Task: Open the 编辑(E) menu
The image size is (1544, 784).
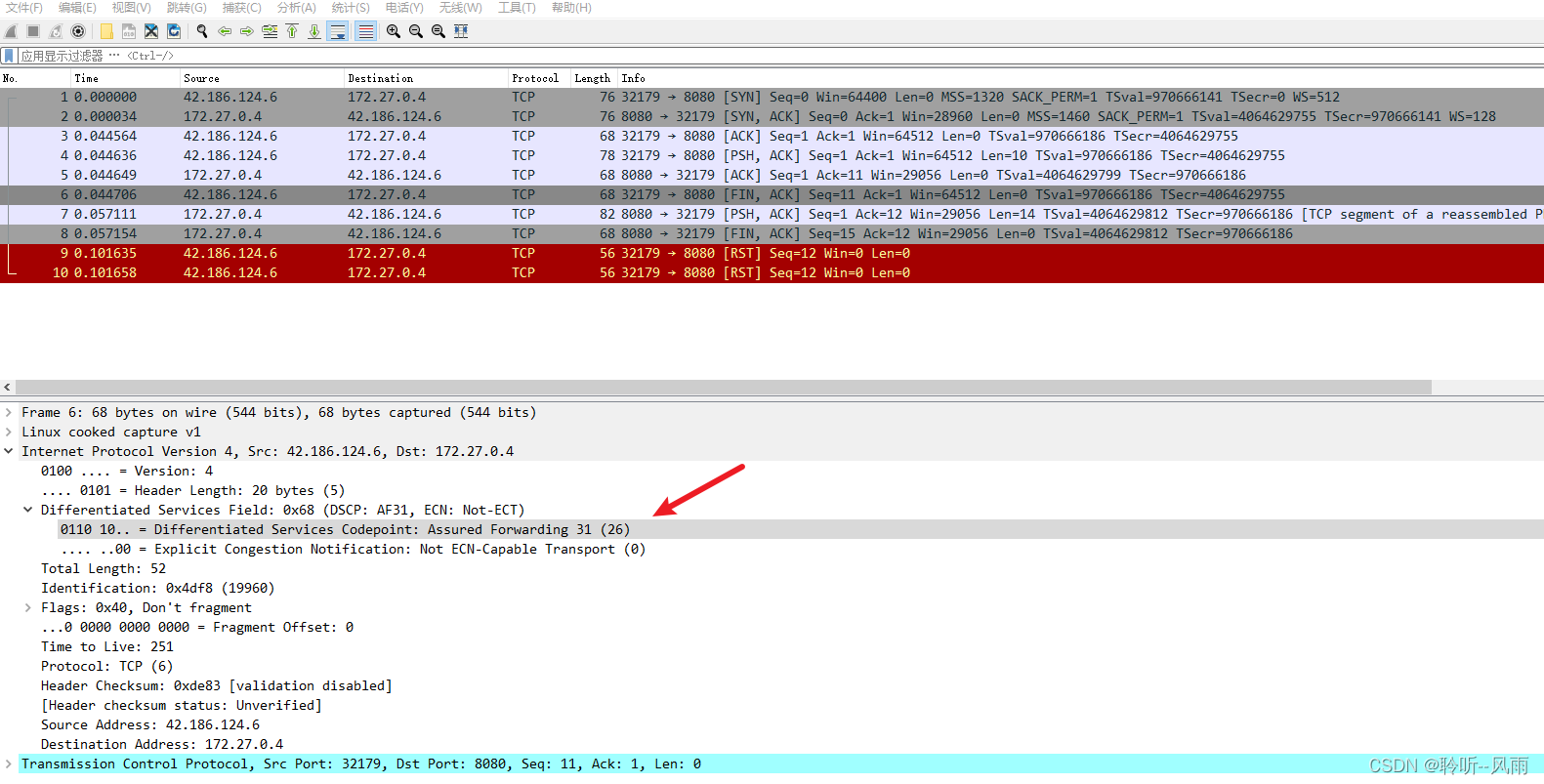Action: [77, 8]
